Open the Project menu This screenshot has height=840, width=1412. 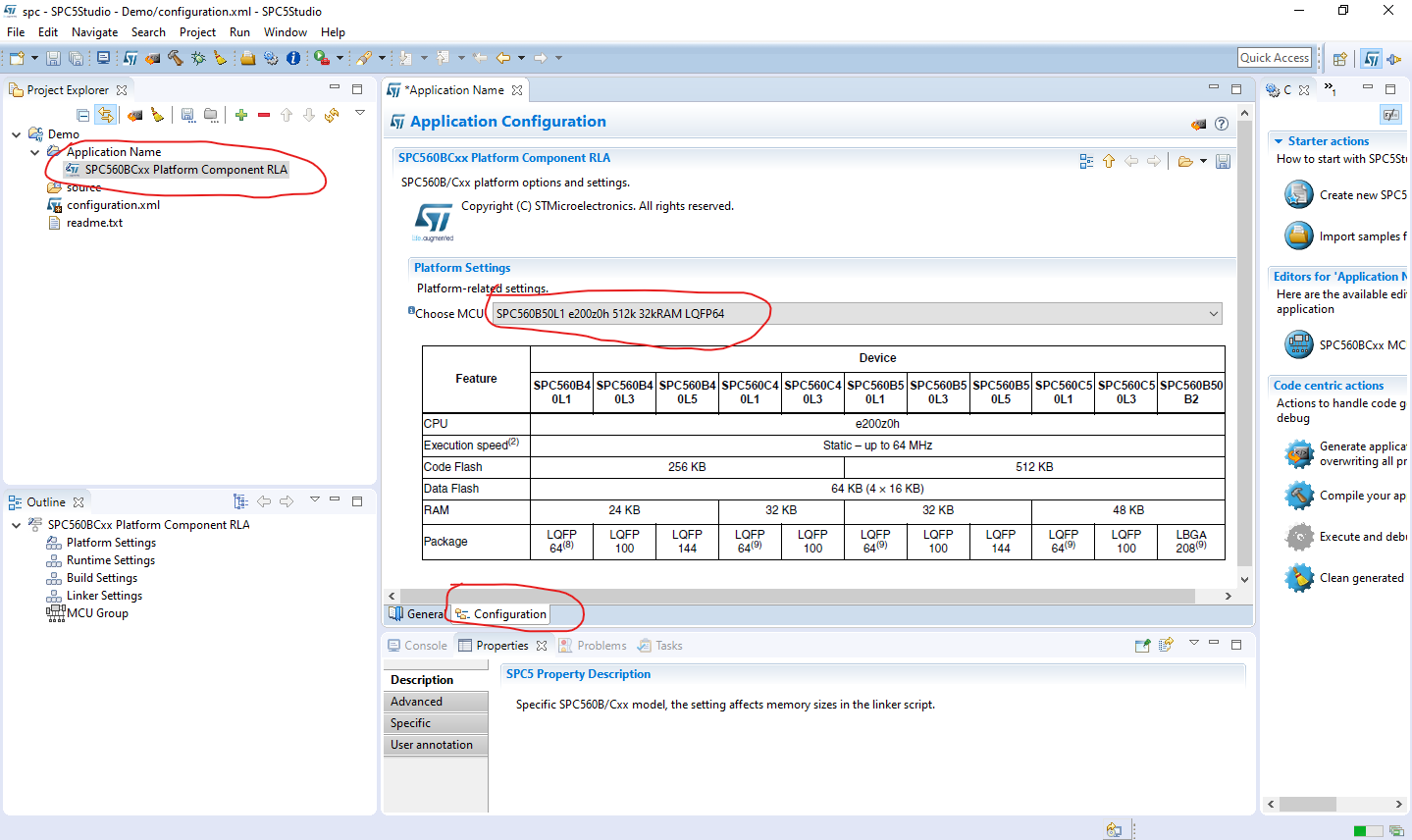(x=197, y=31)
